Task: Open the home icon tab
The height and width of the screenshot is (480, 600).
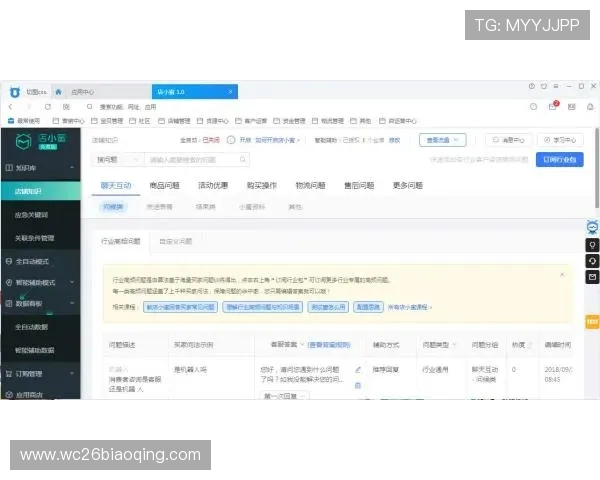Action: (x=59, y=92)
